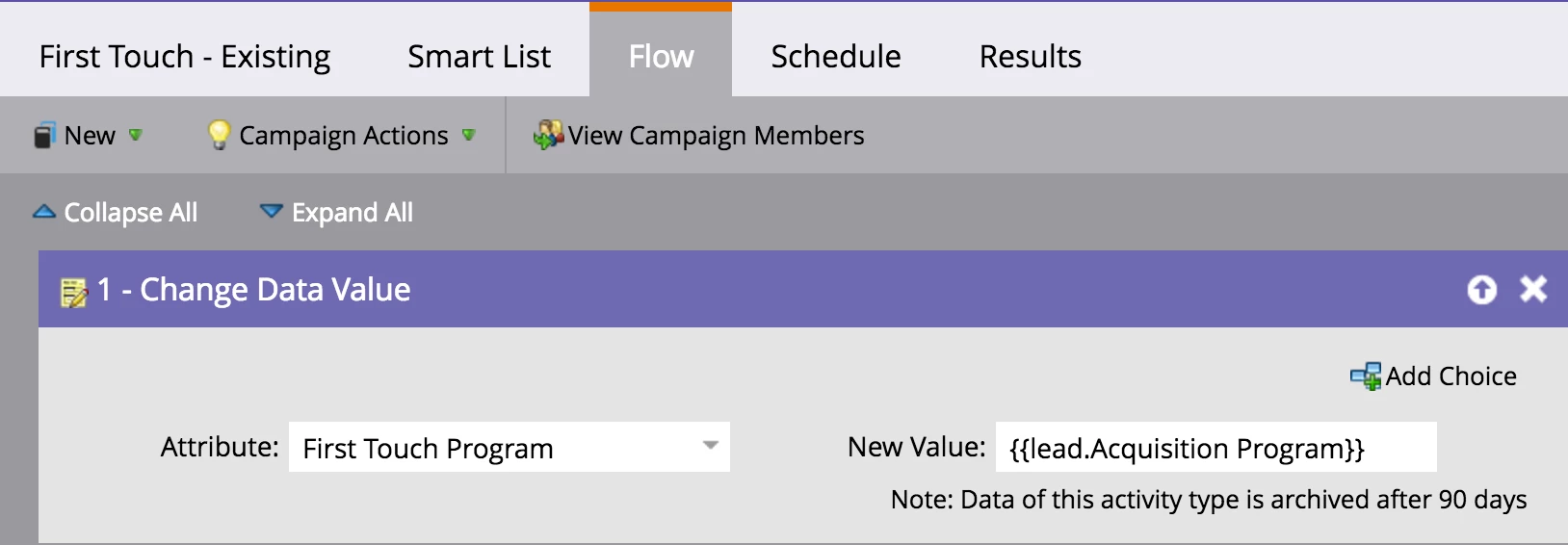Image resolution: width=1568 pixels, height=545 pixels.
Task: Move flow step 1 up
Action: coord(1482,289)
